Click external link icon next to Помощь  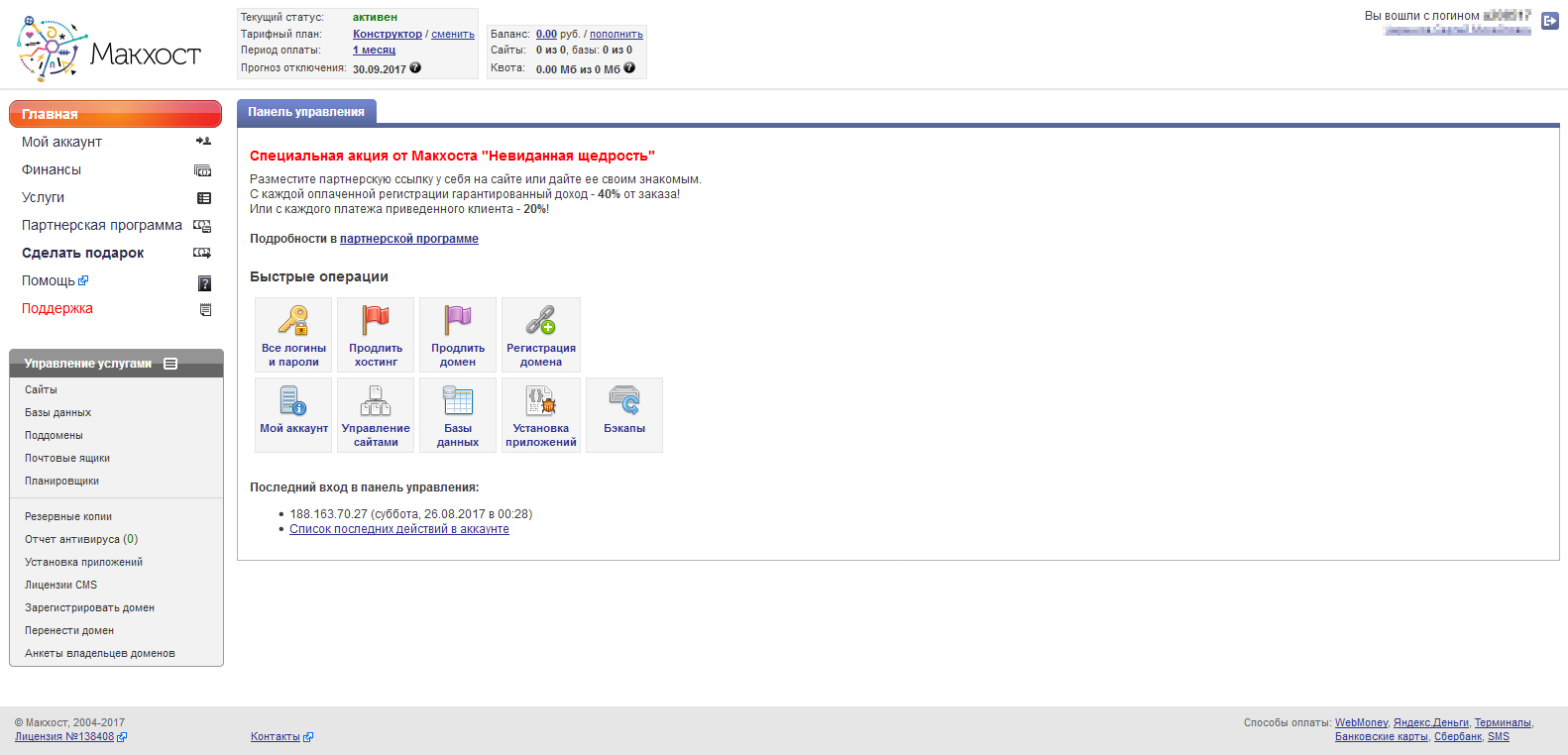click(83, 280)
